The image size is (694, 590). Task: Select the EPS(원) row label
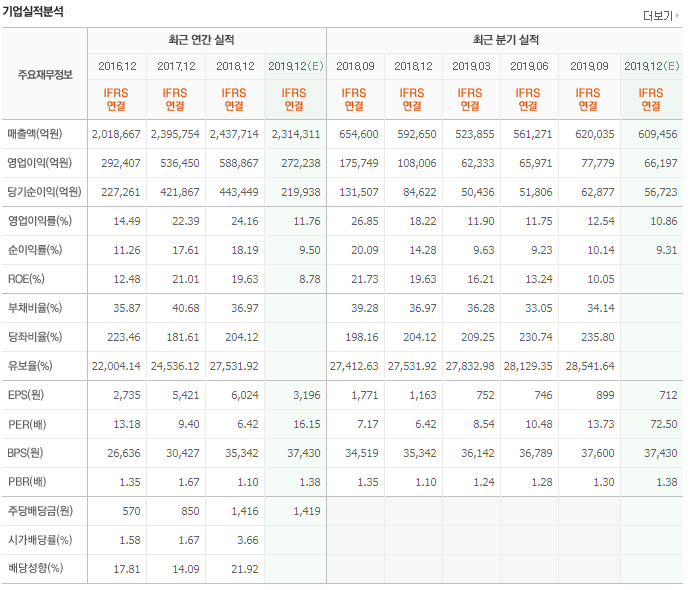coord(26,395)
